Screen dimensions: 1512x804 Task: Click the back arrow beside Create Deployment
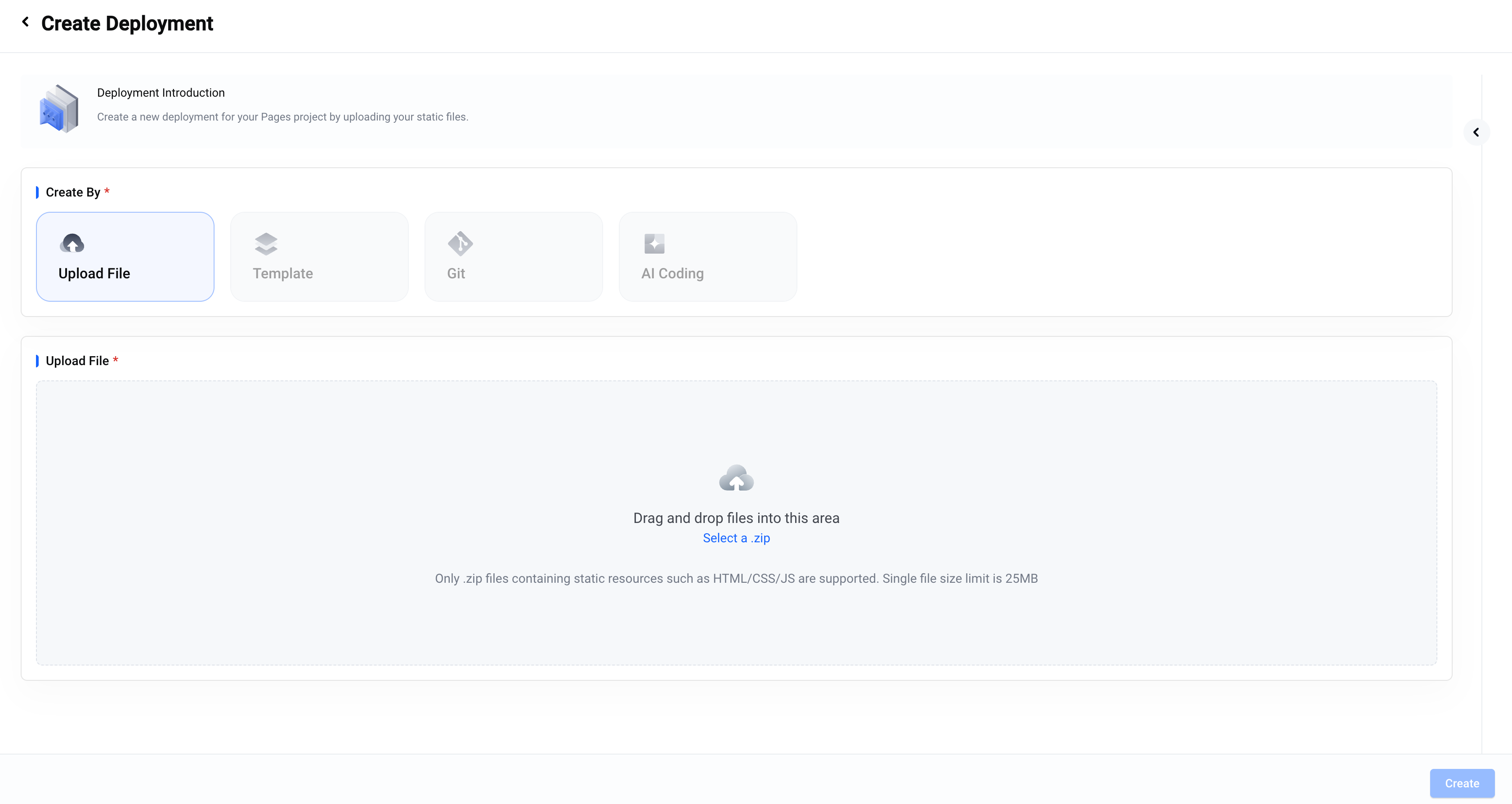[x=25, y=22]
